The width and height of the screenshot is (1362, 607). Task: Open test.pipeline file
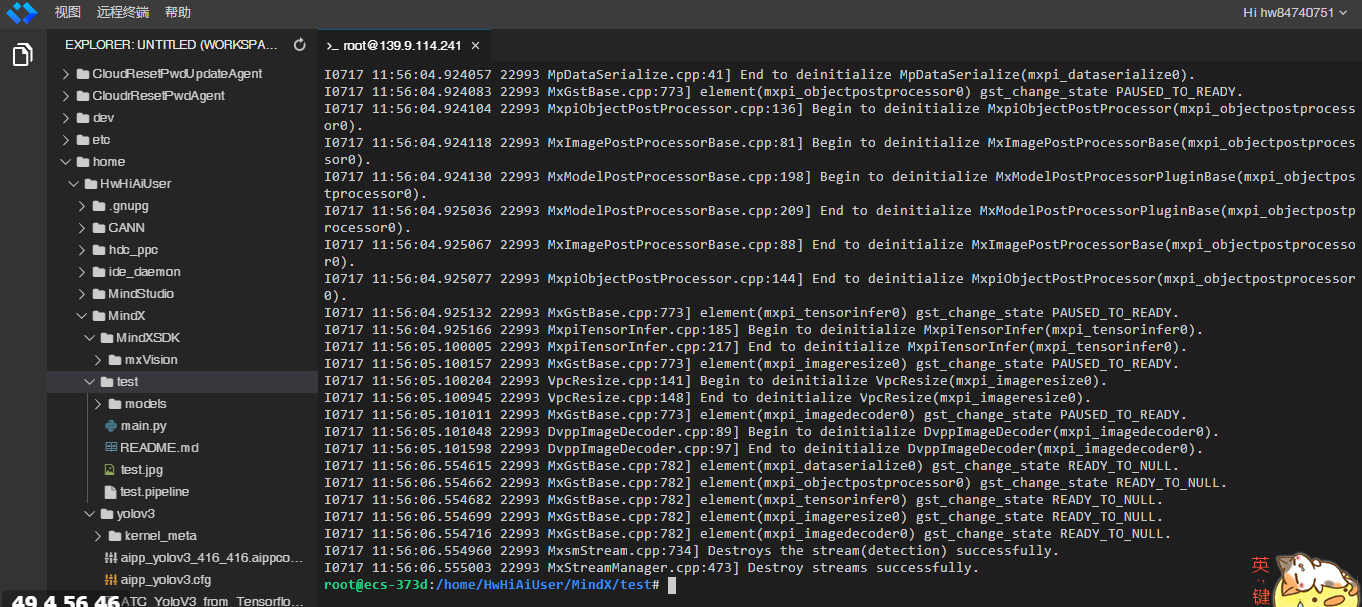click(154, 492)
